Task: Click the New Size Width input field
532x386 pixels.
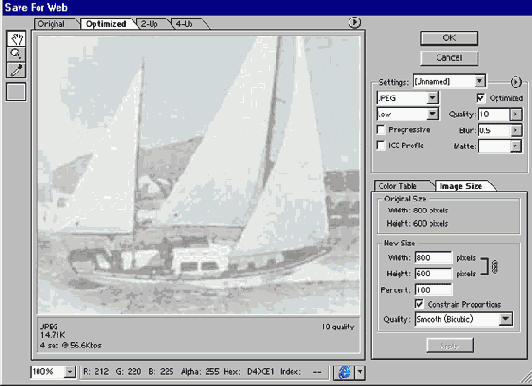Action: tap(433, 257)
